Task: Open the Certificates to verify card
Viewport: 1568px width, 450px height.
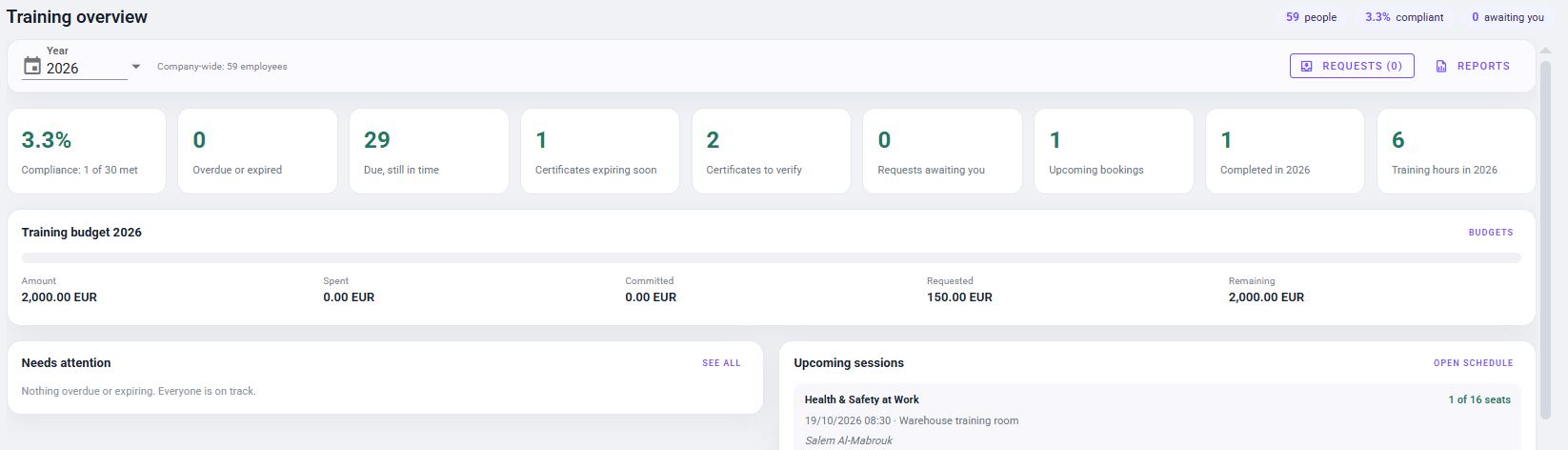Action: coord(772,151)
